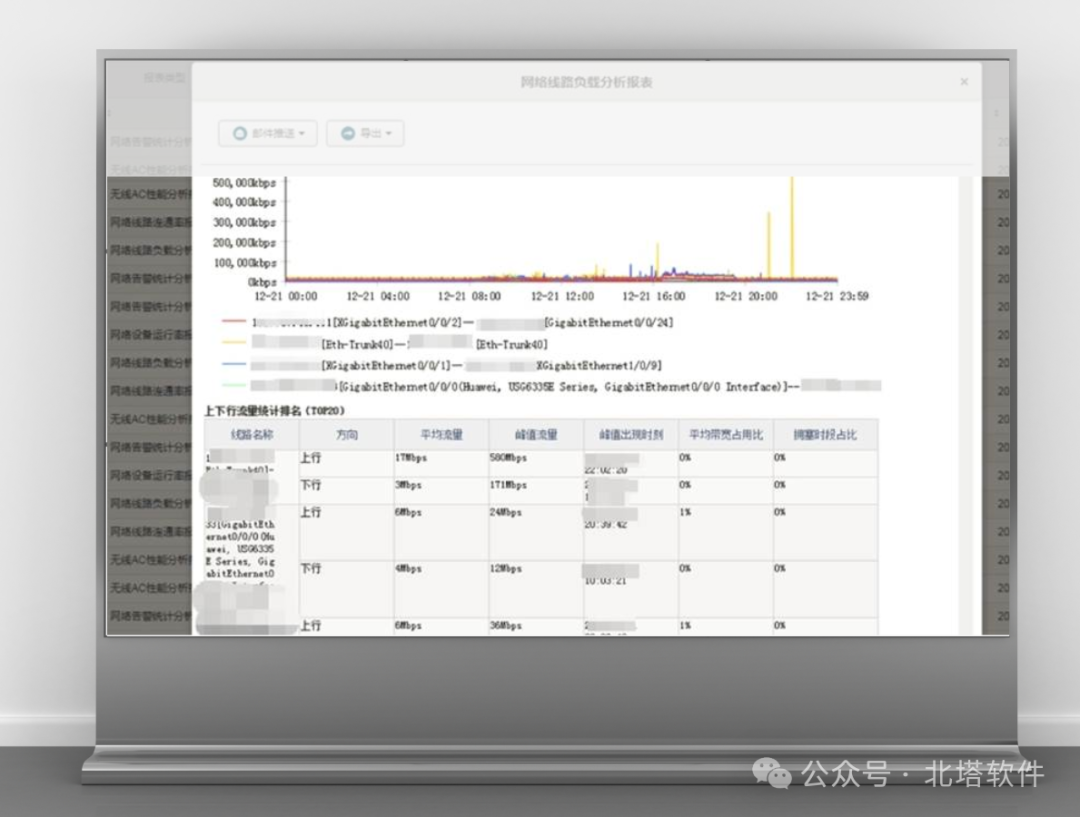Click the blue XGigabitEthernet0/0/1 legend entry
This screenshot has height=817, width=1080.
click(x=442, y=365)
